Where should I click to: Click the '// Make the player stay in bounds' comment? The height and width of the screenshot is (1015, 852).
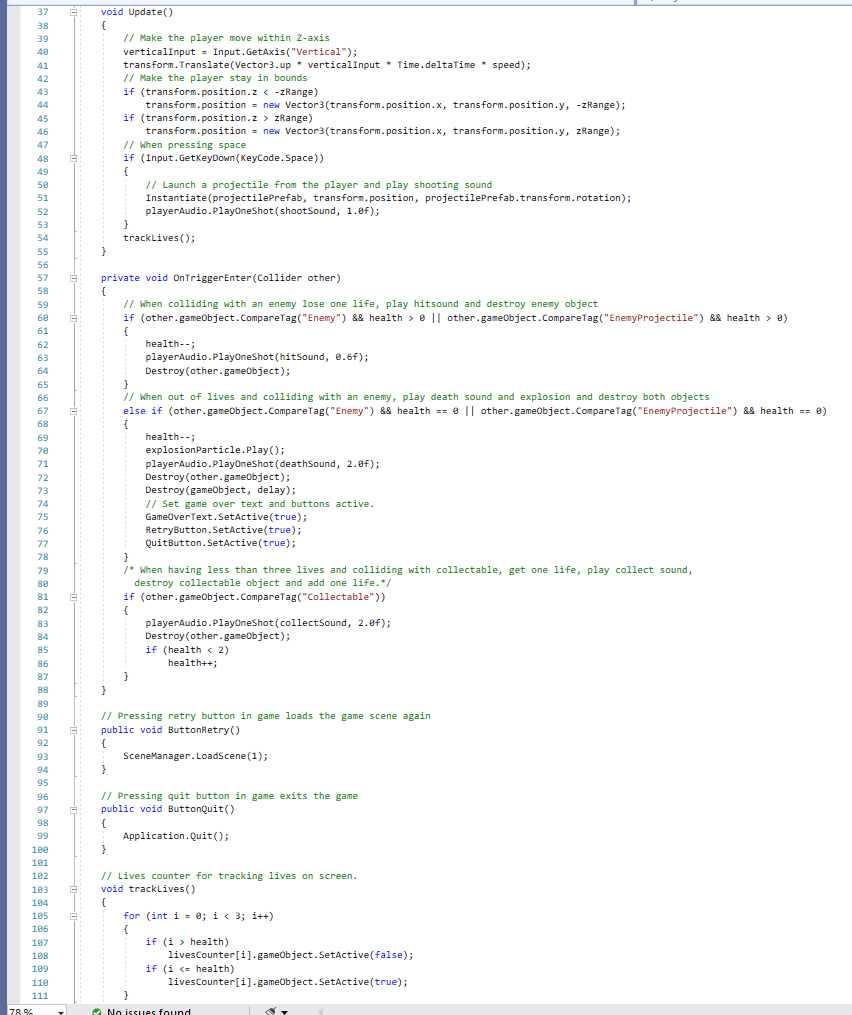tap(216, 78)
